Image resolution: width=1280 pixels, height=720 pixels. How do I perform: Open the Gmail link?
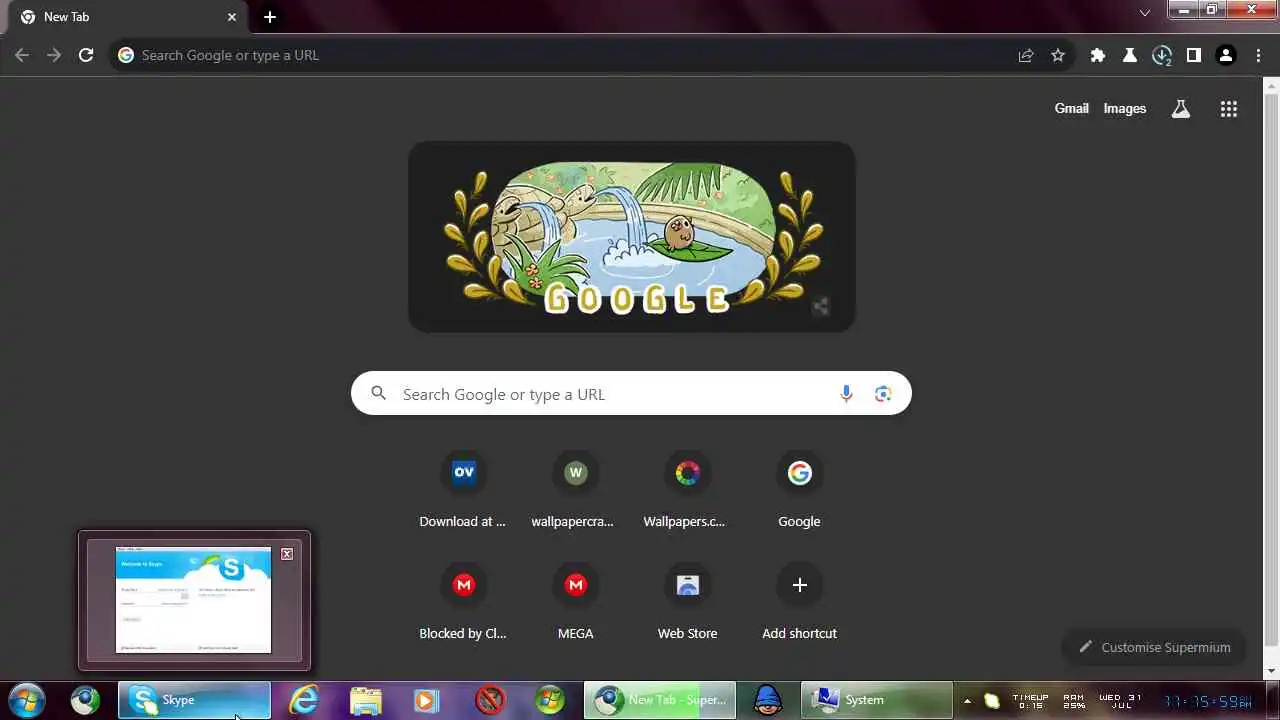(1071, 108)
